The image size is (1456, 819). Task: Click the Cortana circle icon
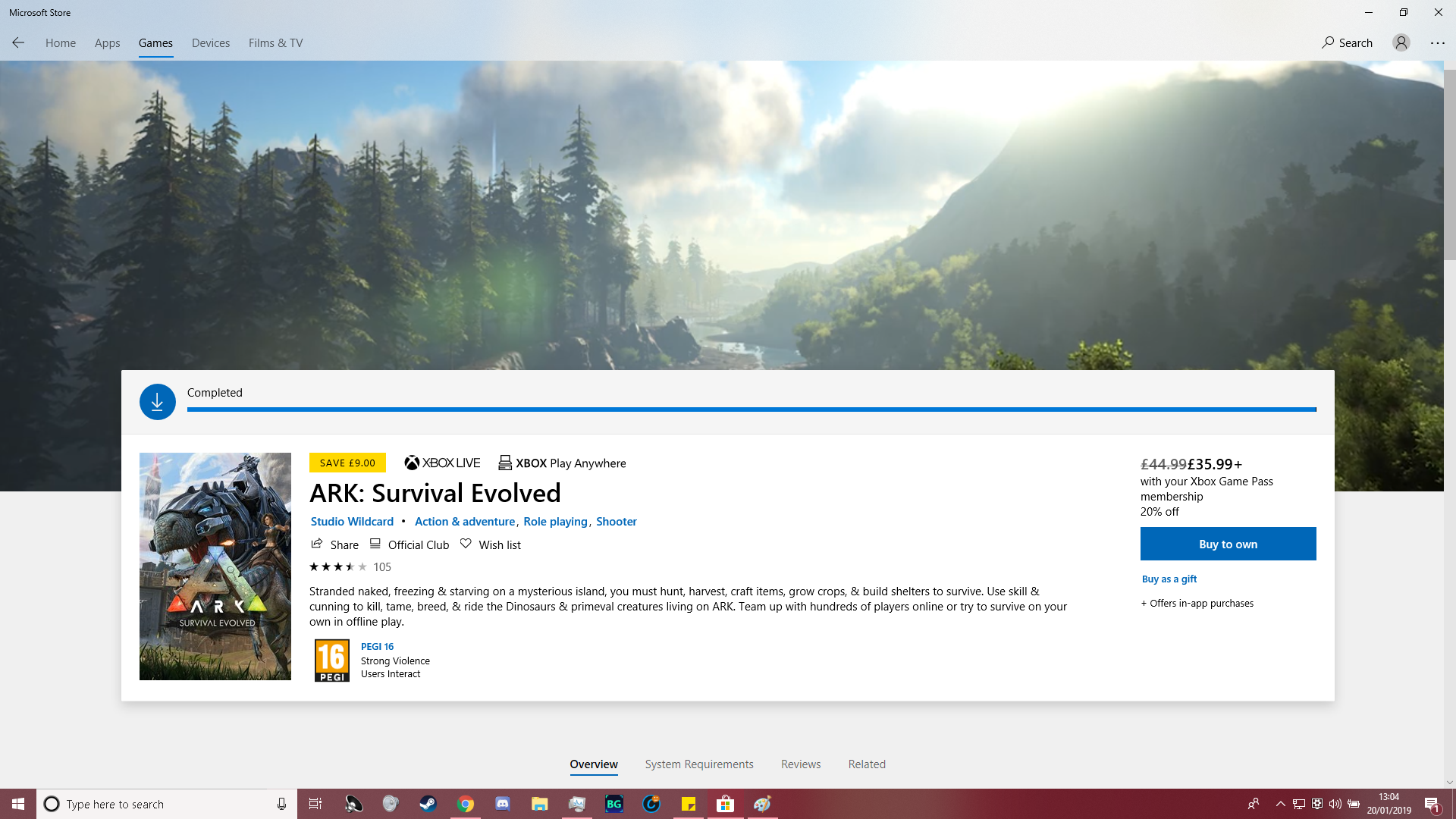[52, 804]
